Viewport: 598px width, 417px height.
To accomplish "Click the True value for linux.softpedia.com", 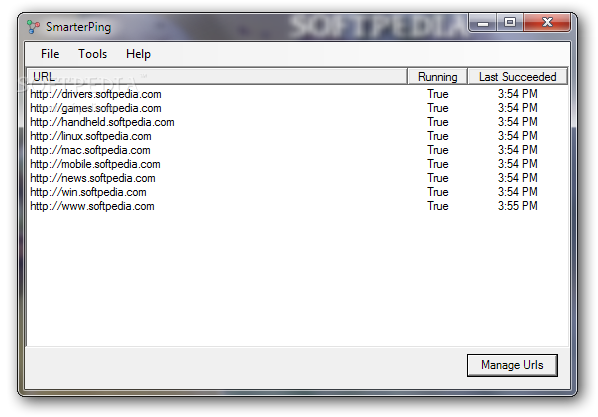I will 437,136.
